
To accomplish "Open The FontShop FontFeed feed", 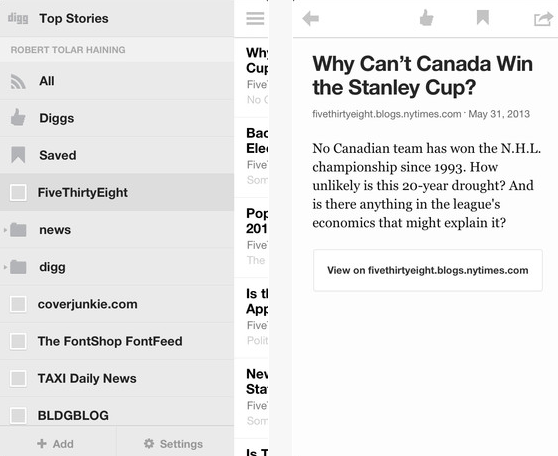I will coord(117,341).
